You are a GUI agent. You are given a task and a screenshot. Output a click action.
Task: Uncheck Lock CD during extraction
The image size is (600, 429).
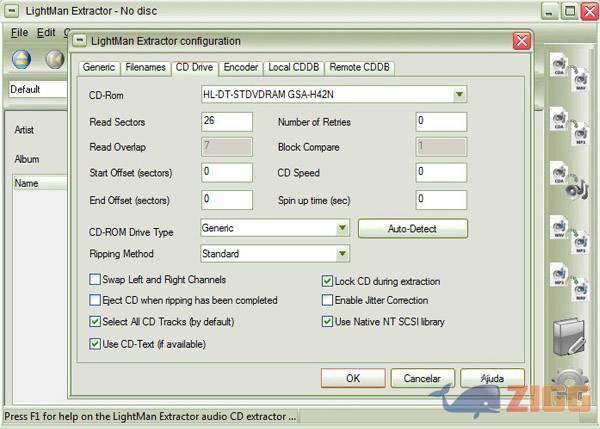(327, 281)
